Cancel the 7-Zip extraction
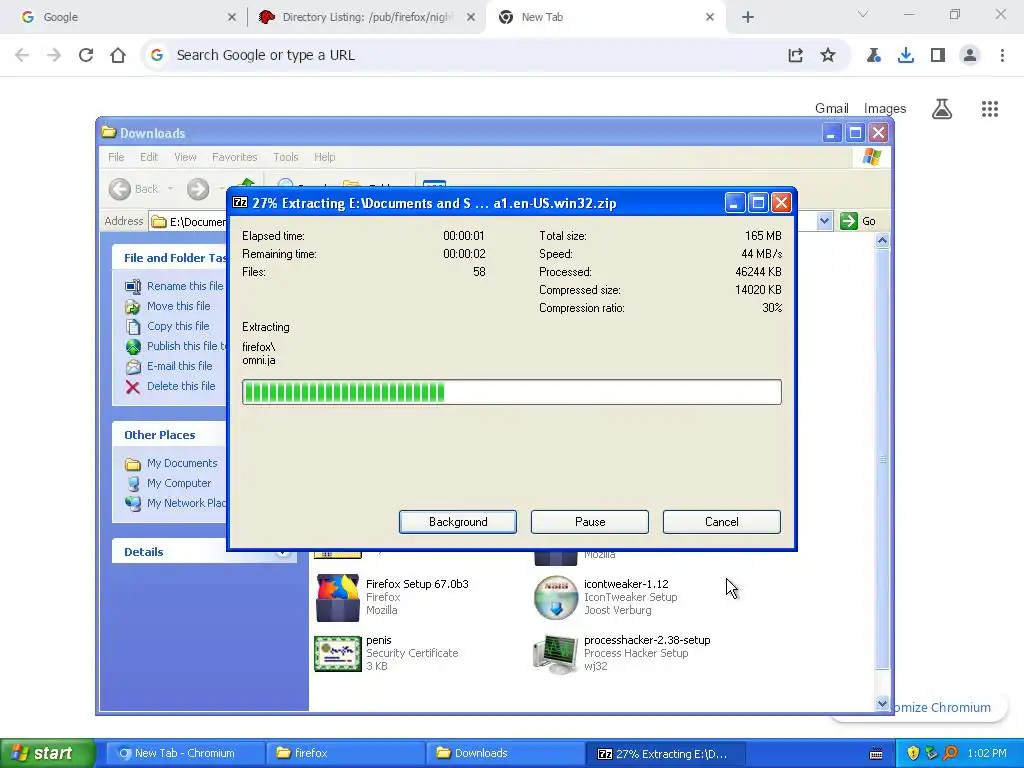 tap(722, 522)
